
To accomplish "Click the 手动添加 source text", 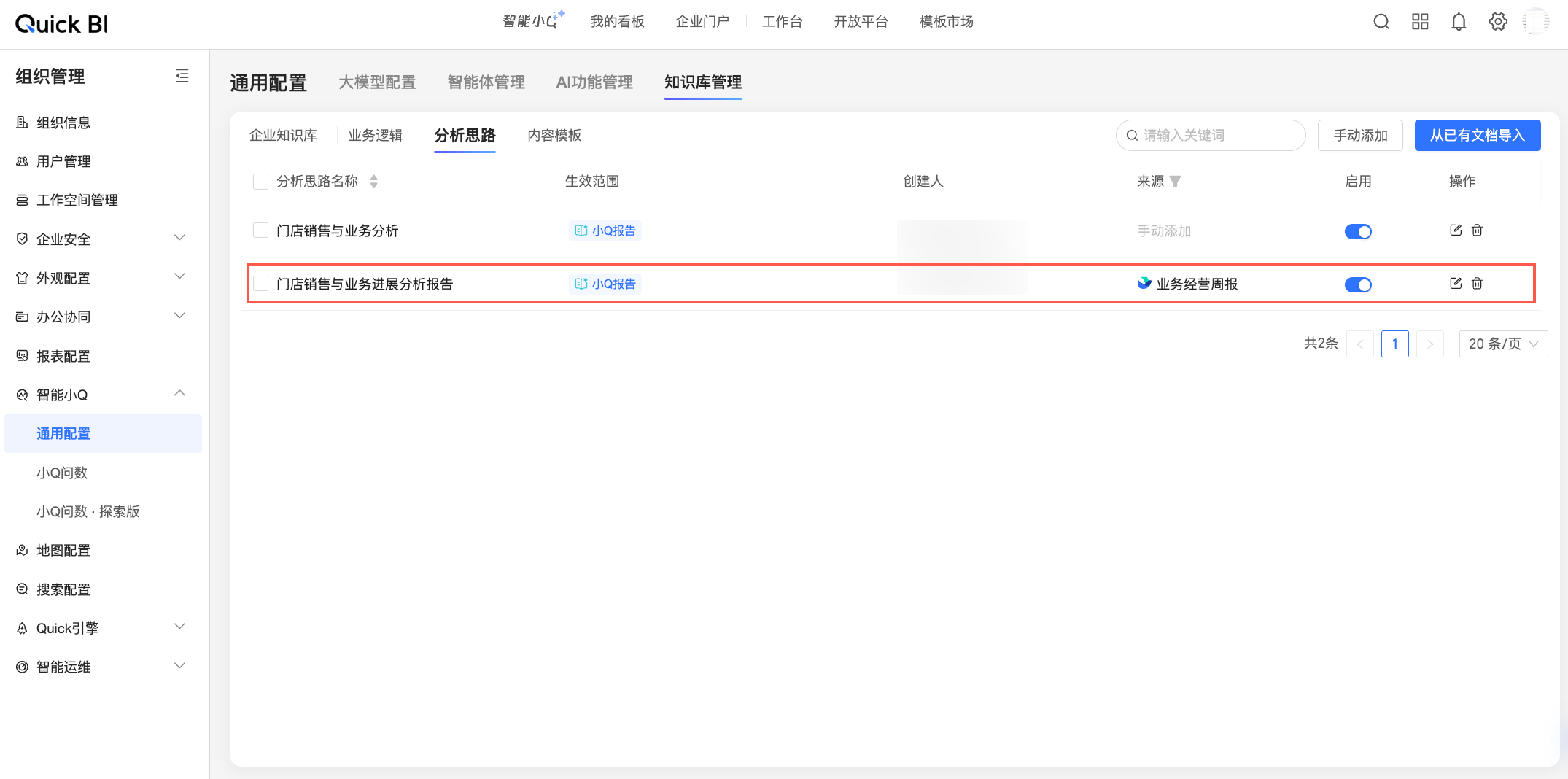I will (1164, 231).
